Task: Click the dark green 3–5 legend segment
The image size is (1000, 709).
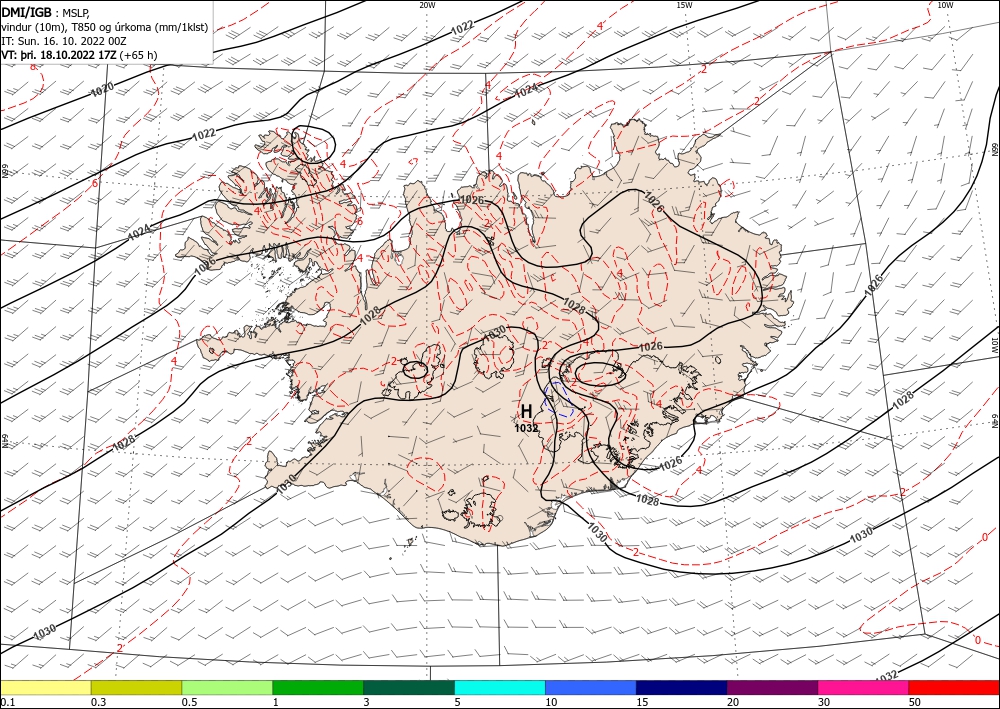Action: click(409, 687)
